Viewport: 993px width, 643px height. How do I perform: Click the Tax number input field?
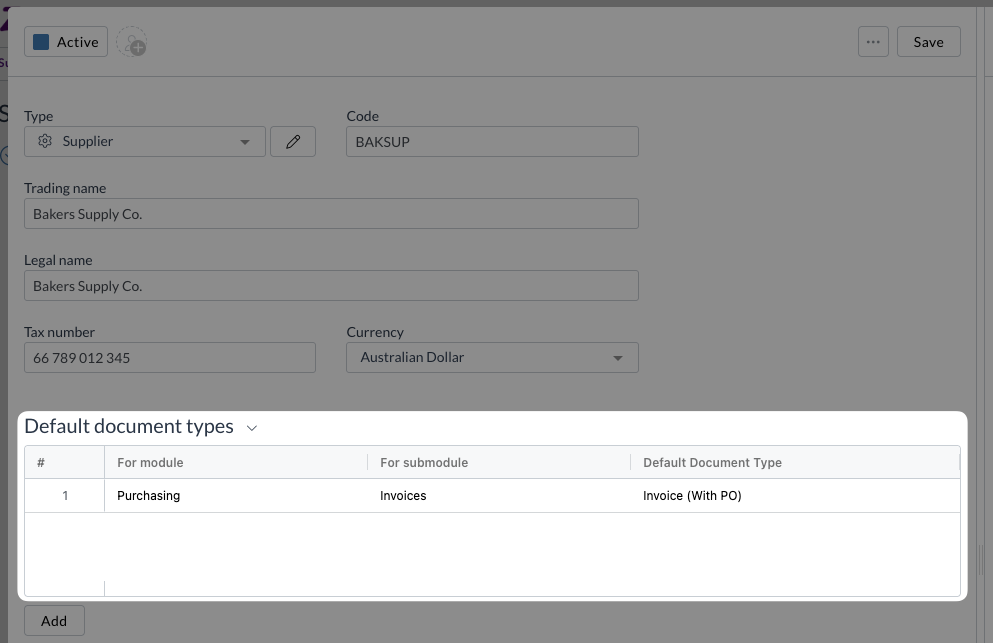tap(169, 358)
